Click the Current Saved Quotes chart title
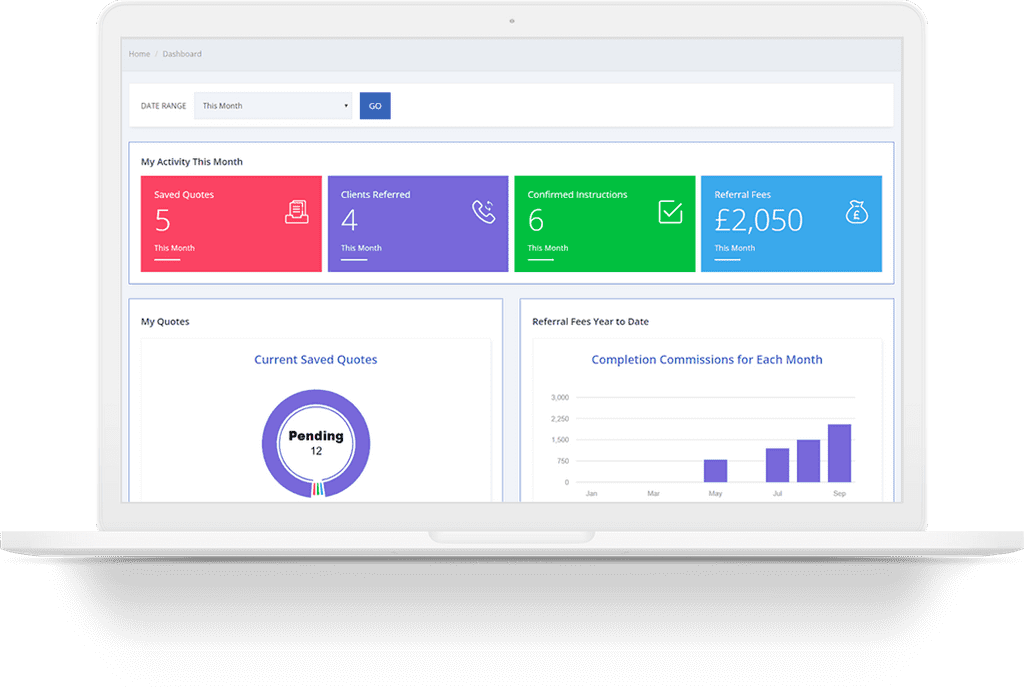Screen dimensions: 1024x687 [x=316, y=360]
